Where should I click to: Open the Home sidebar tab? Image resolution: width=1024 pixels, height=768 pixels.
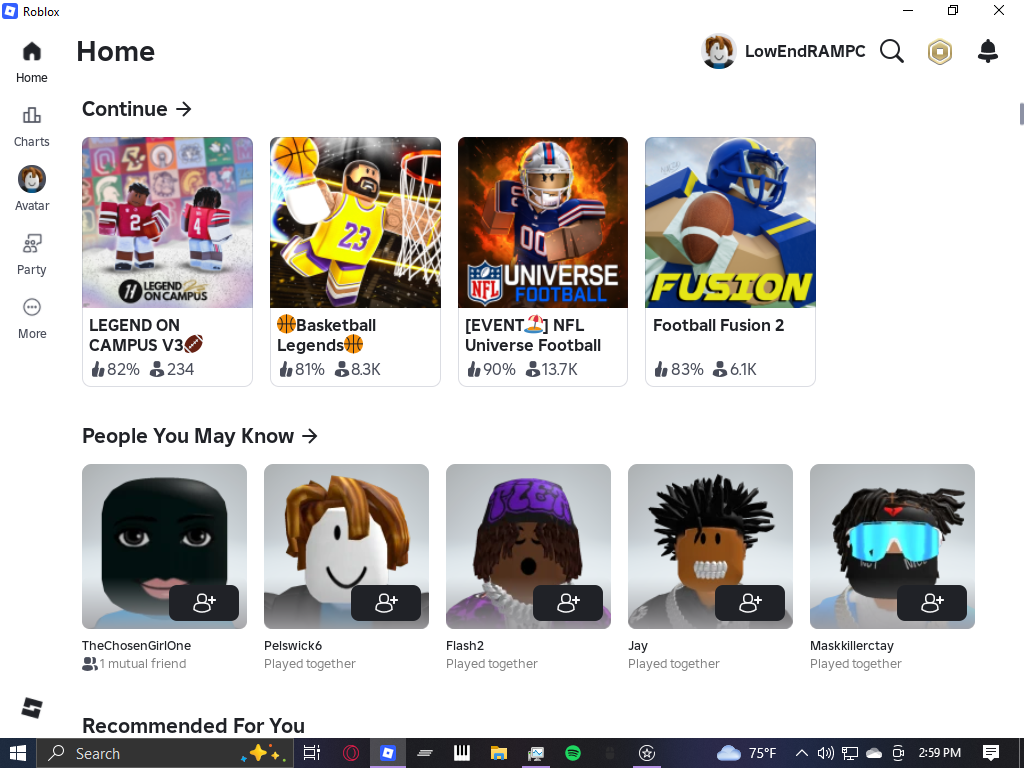coord(31,63)
